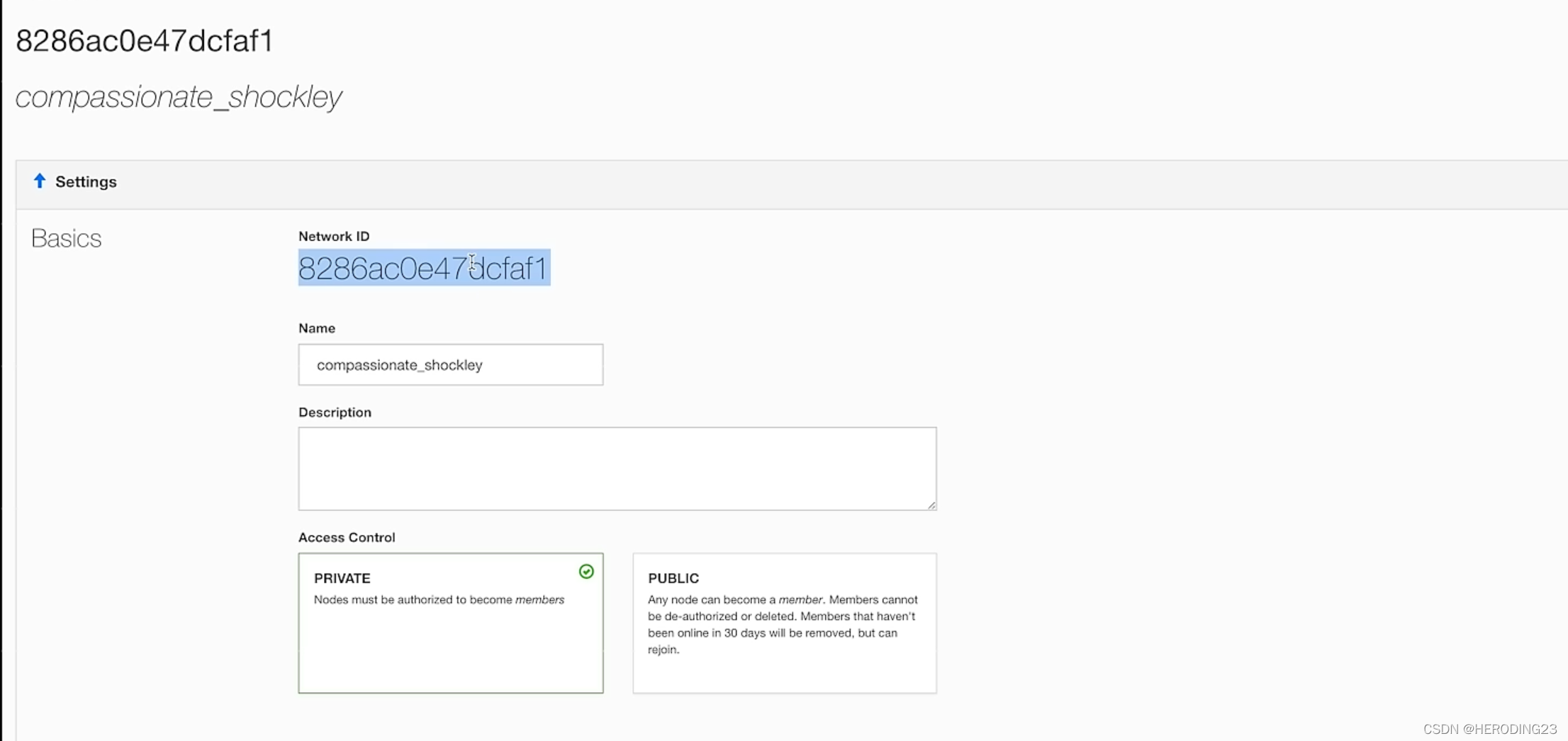1568x741 pixels.
Task: Click the Description box resize handle
Action: pos(931,504)
